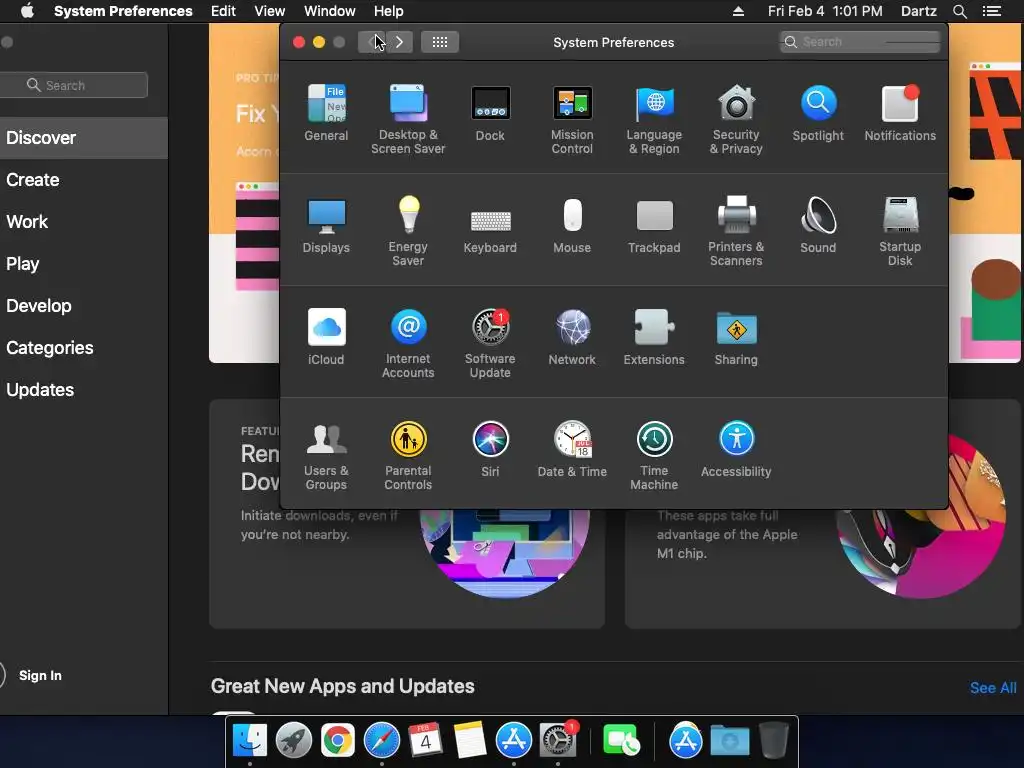This screenshot has height=768, width=1024.
Task: Open Software Update pane
Action: 490,343
